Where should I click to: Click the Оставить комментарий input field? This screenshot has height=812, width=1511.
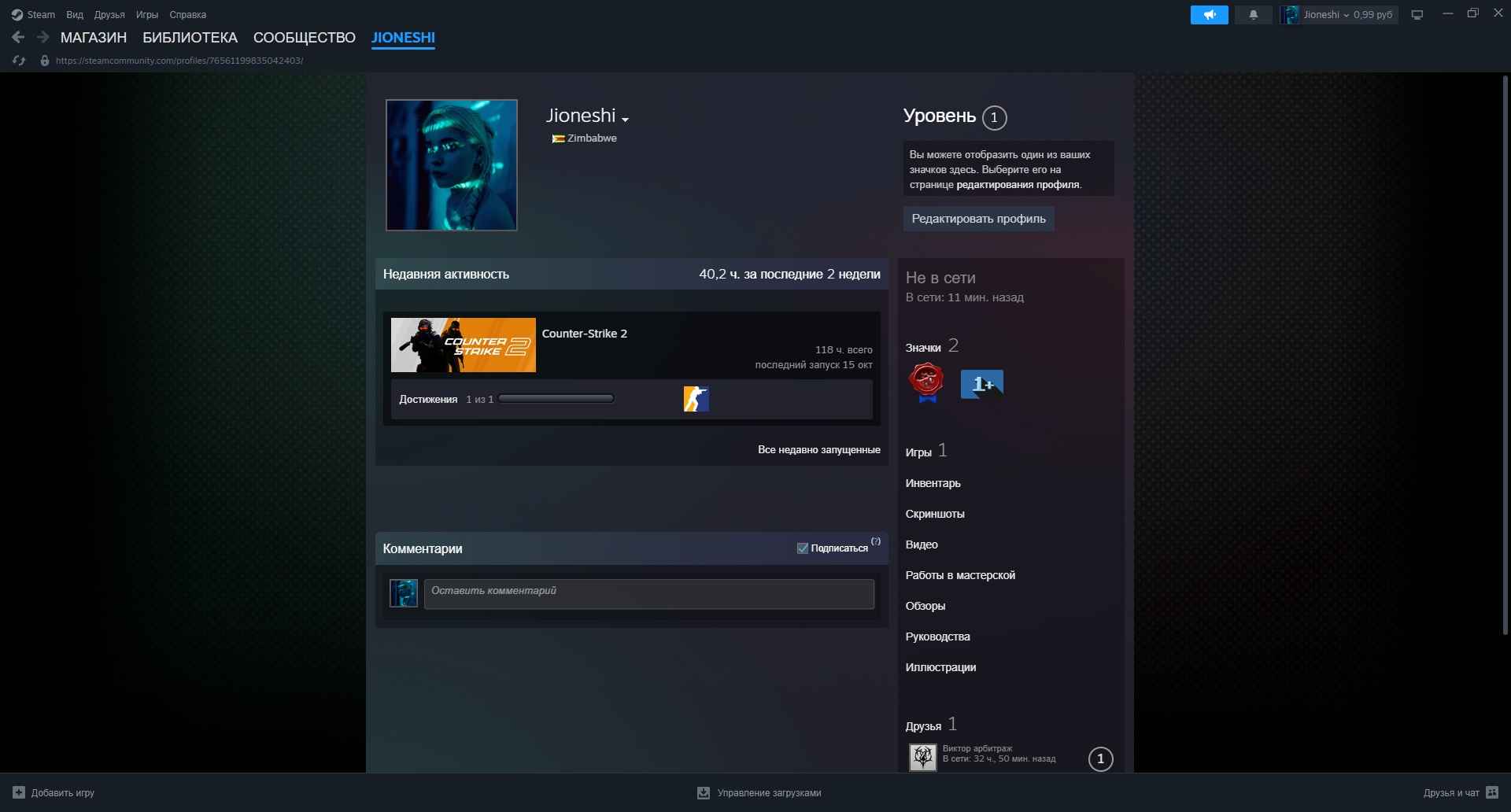click(x=648, y=594)
